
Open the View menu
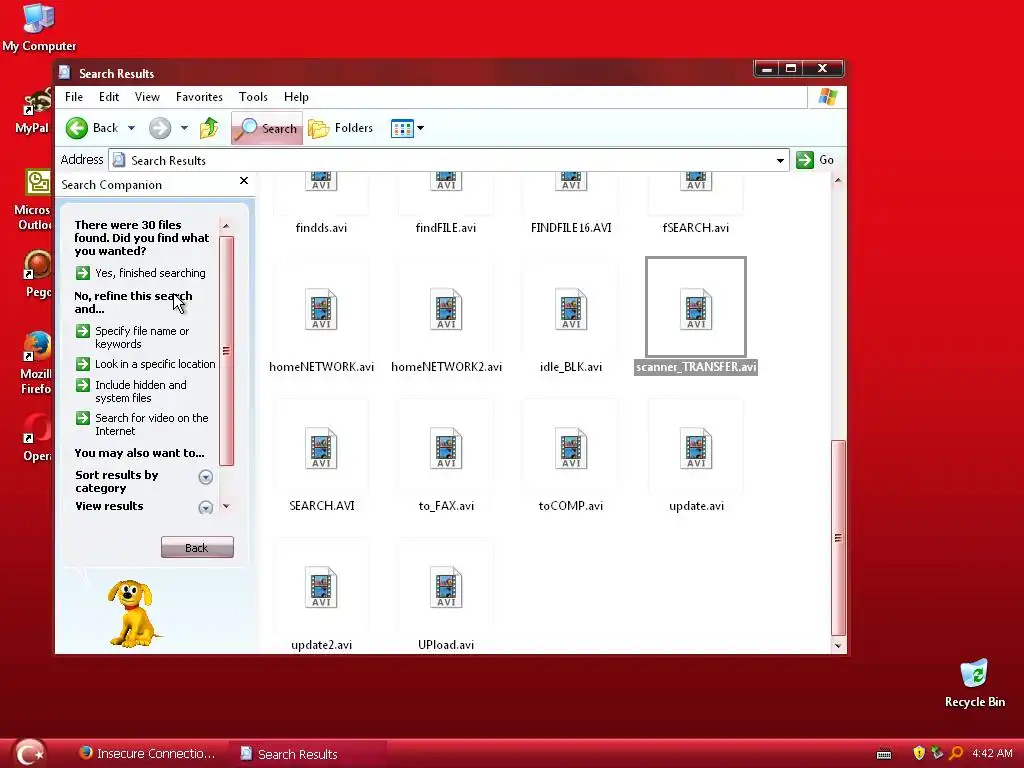point(147,97)
